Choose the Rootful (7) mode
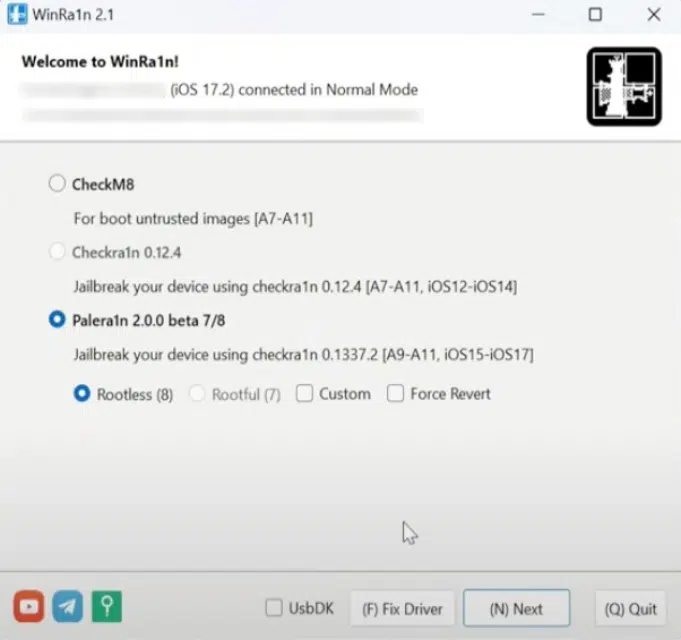The height and width of the screenshot is (640, 681). click(198, 394)
